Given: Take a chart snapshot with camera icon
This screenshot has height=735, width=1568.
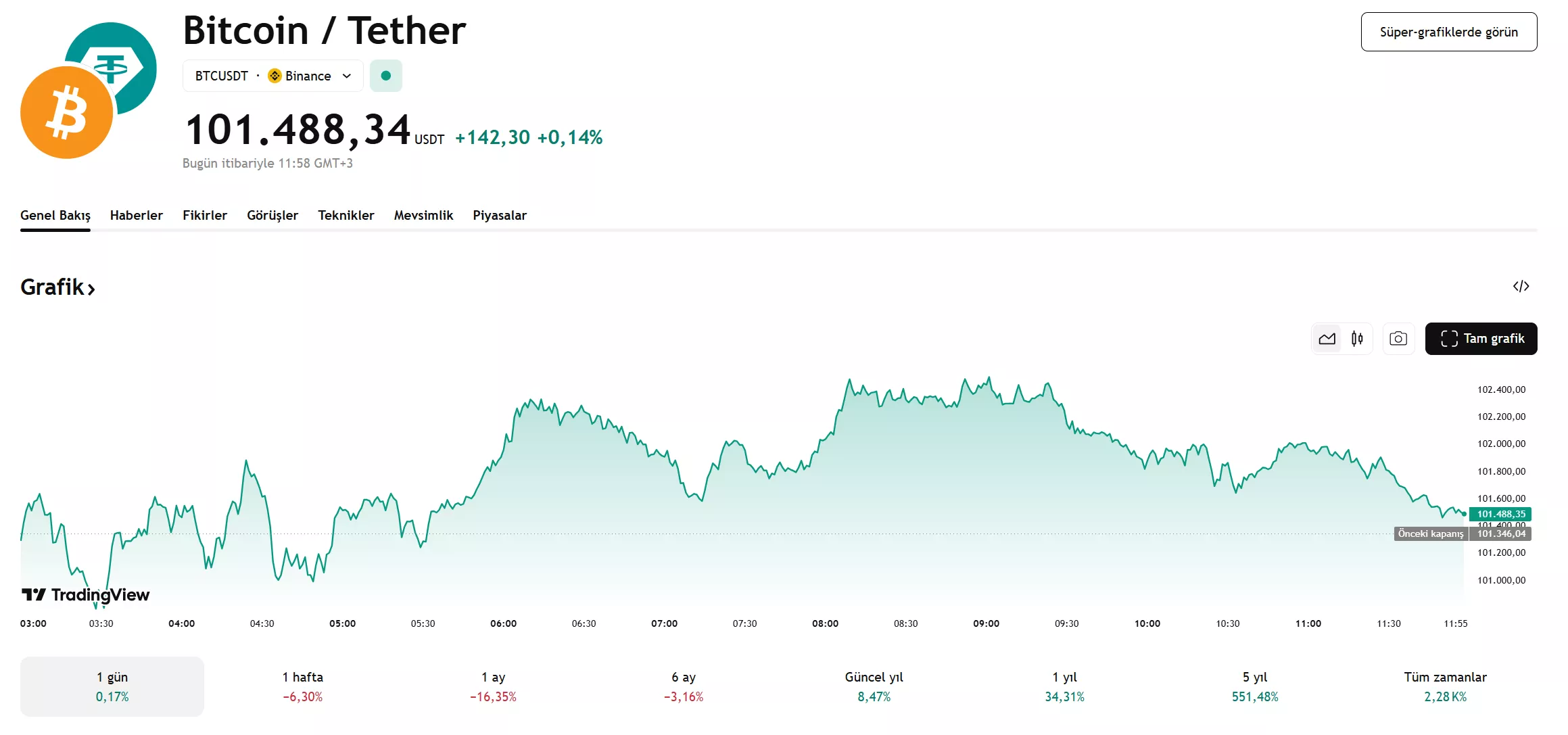Looking at the screenshot, I should [x=1398, y=339].
